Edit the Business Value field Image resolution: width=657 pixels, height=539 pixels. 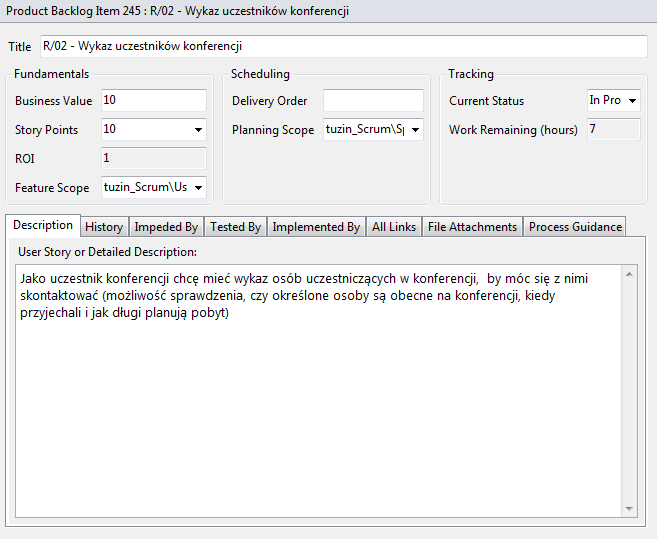pyautogui.click(x=154, y=100)
